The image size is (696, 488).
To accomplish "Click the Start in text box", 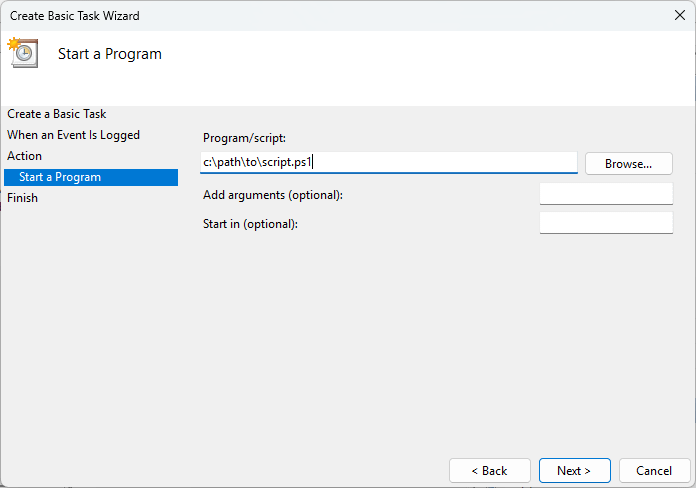I will coord(605,223).
